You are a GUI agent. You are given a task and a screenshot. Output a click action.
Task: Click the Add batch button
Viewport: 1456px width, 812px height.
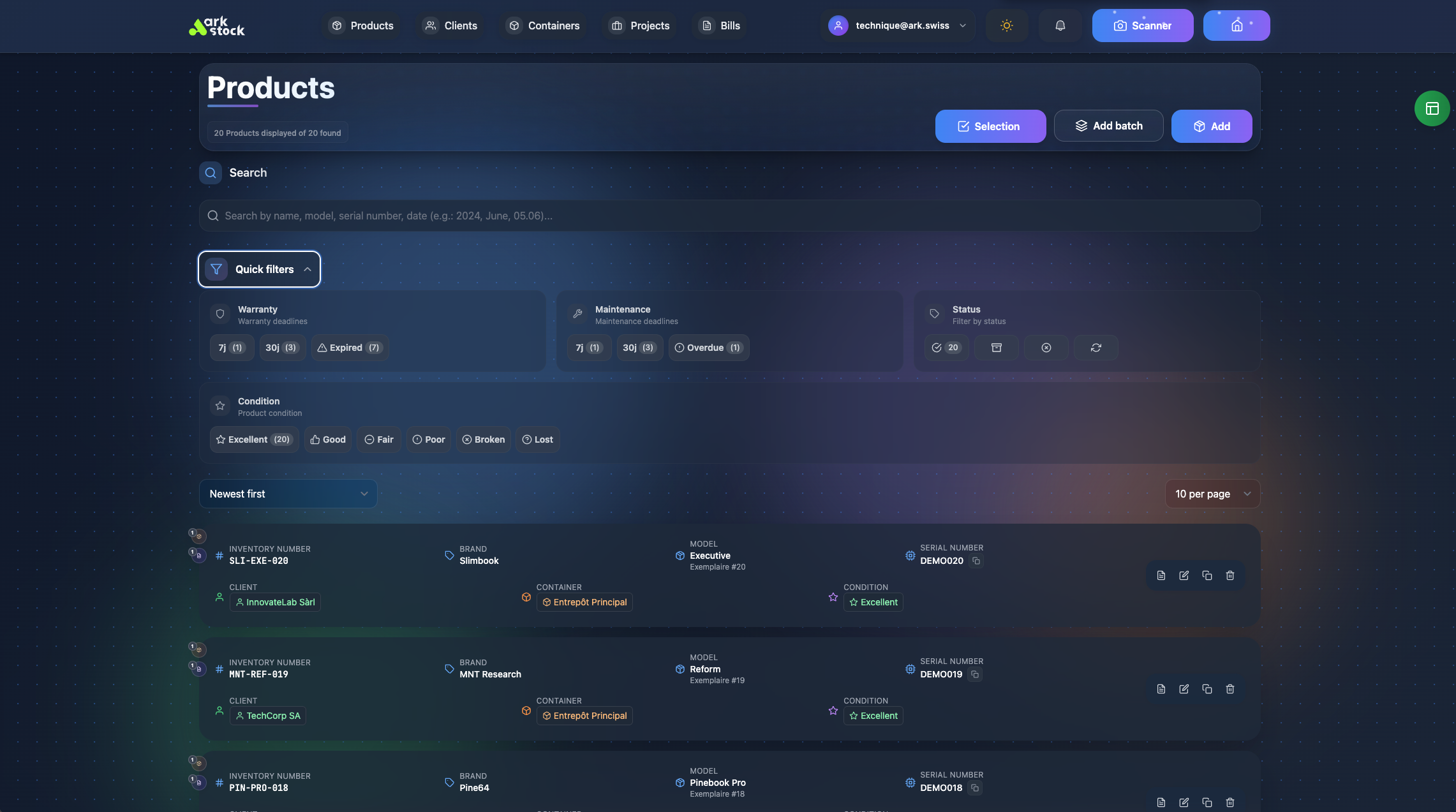coord(1108,126)
